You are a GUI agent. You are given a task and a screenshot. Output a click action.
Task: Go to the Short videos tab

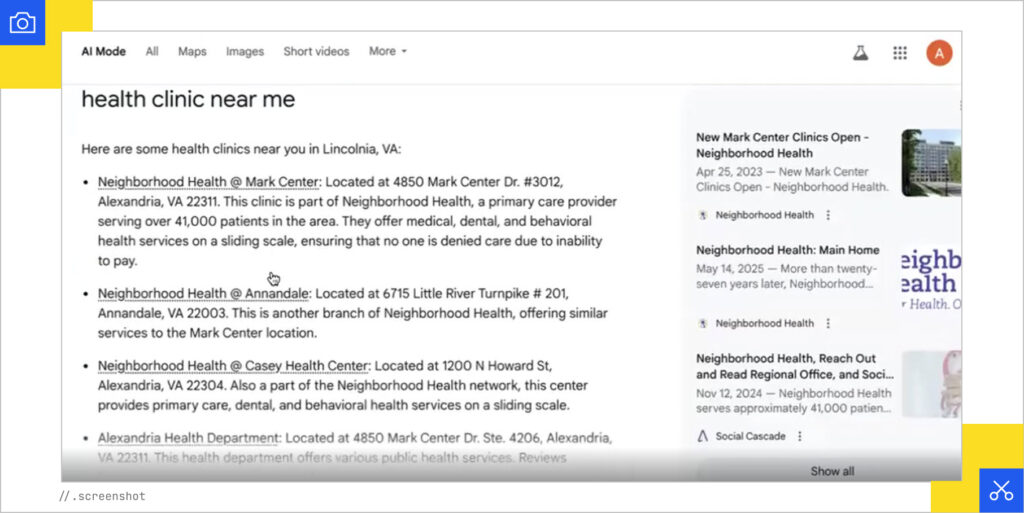click(316, 51)
